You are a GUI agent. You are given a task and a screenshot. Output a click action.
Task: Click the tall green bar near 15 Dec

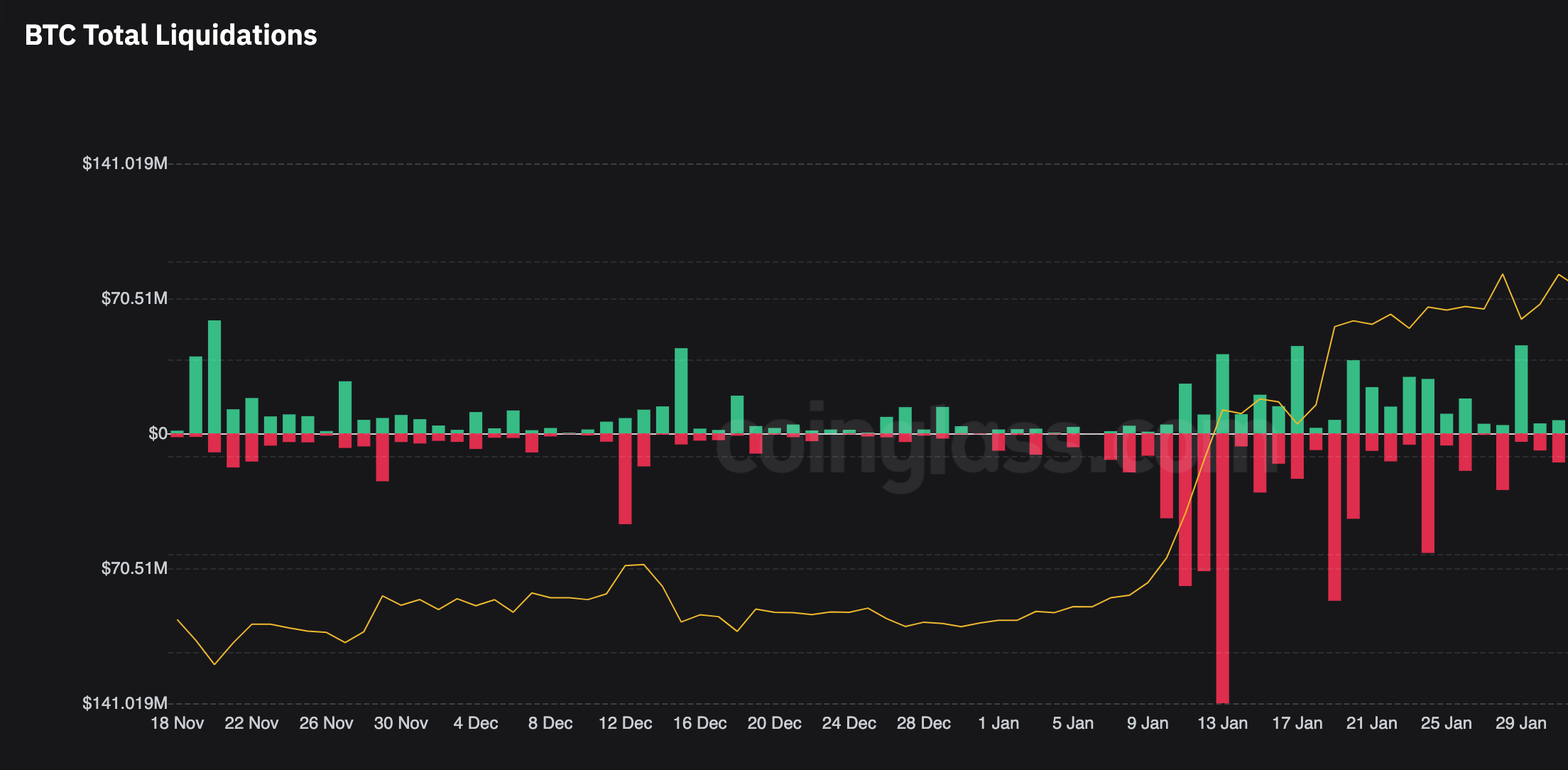(x=681, y=391)
